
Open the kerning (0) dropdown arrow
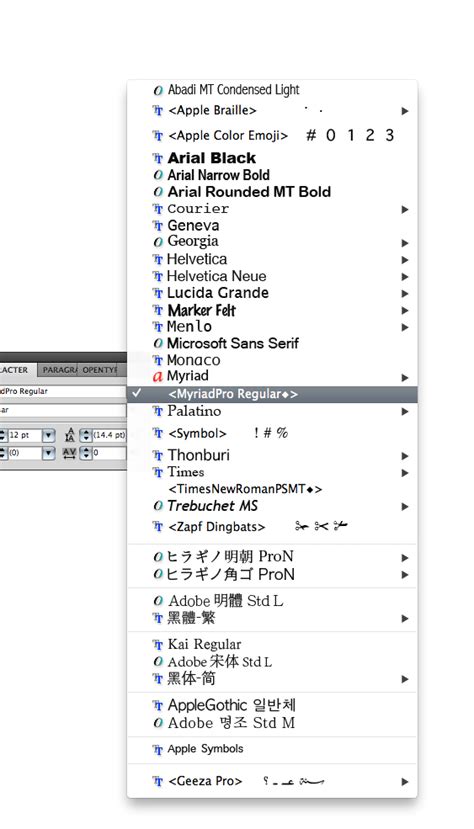49,453
